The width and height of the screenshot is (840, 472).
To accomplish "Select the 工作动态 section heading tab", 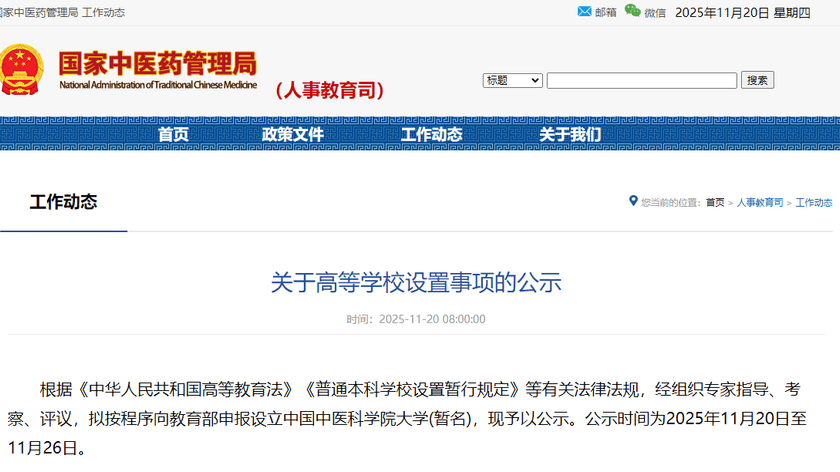I will 64,202.
